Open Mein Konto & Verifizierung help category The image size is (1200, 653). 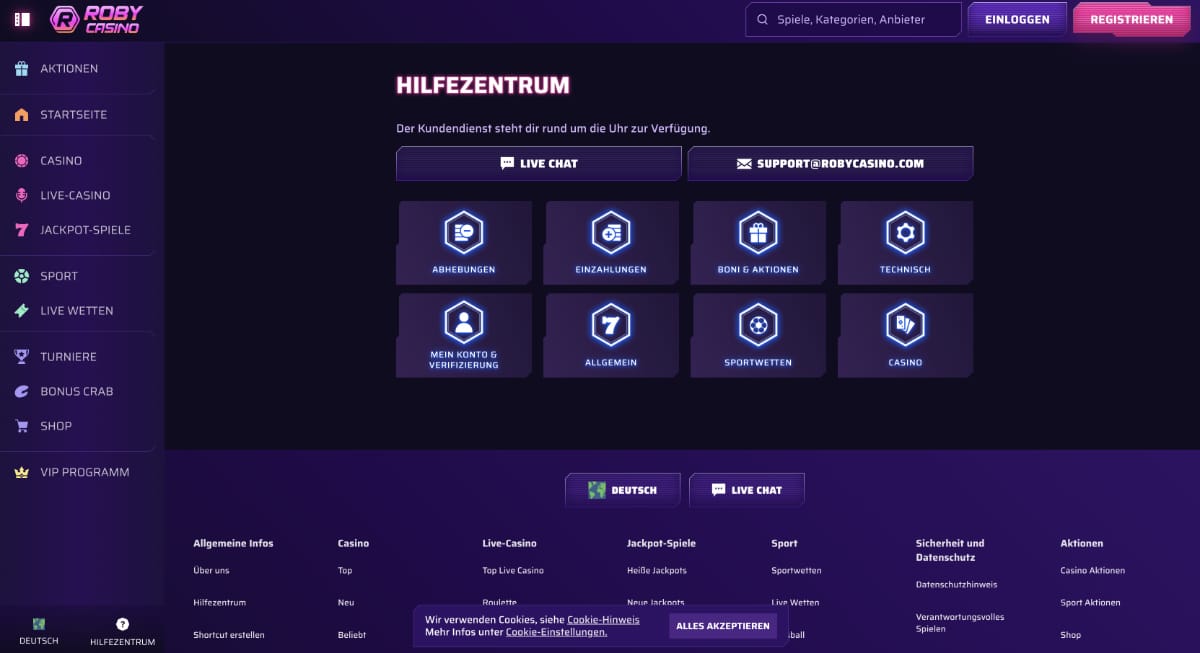[x=464, y=335]
